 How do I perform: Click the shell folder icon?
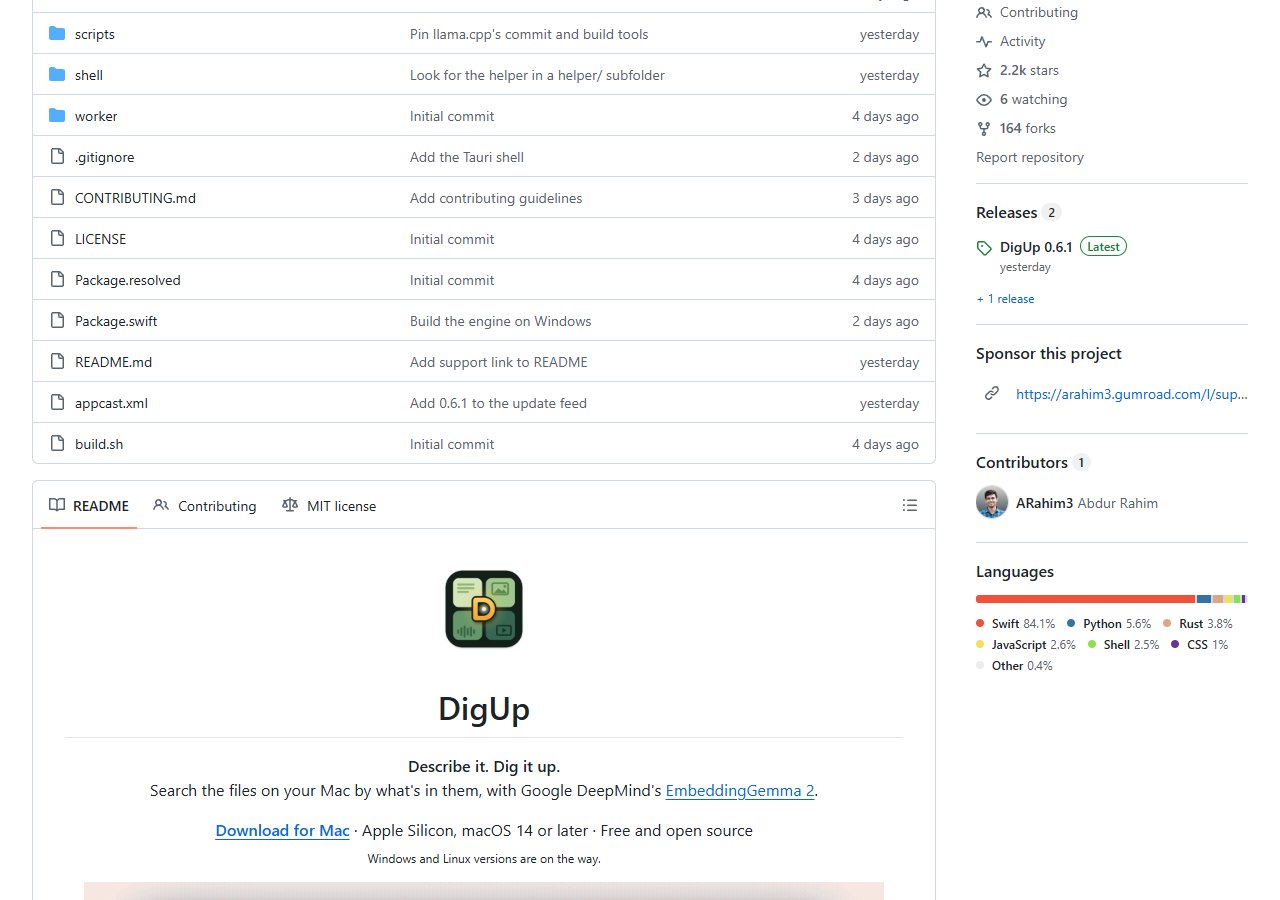[57, 75]
